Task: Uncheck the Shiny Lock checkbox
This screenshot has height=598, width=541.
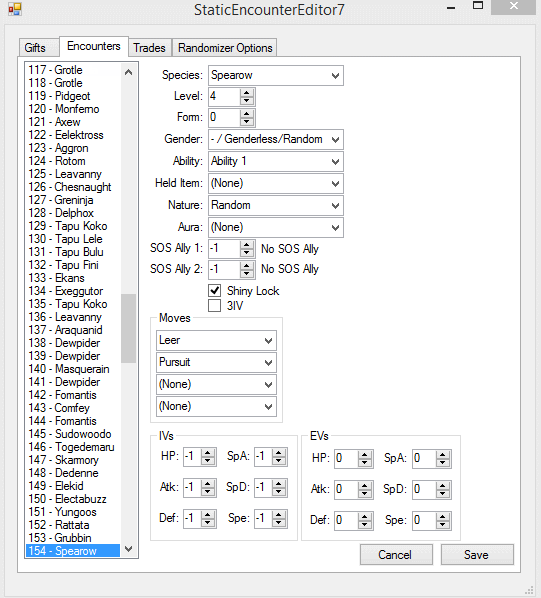Action: click(214, 291)
